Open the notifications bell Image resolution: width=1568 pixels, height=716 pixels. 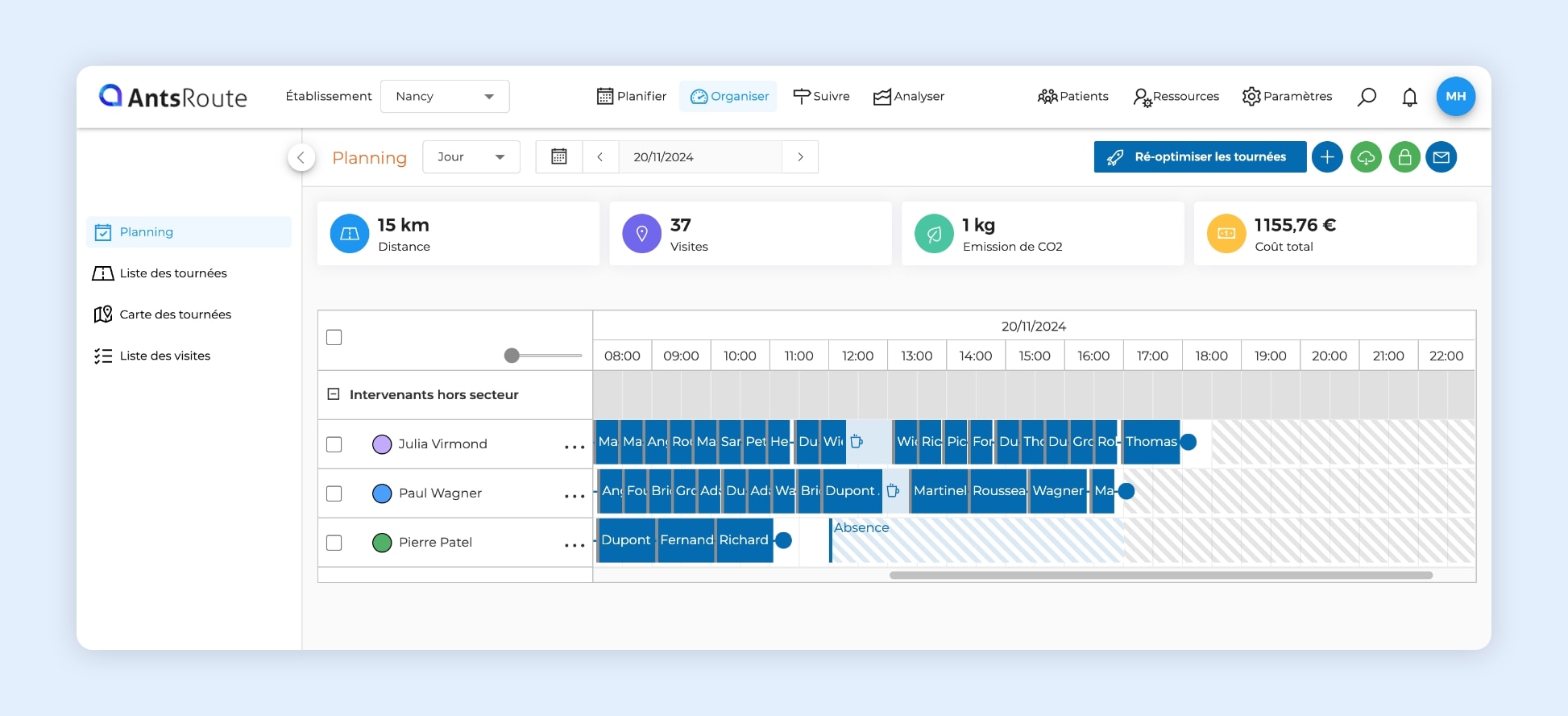1409,97
